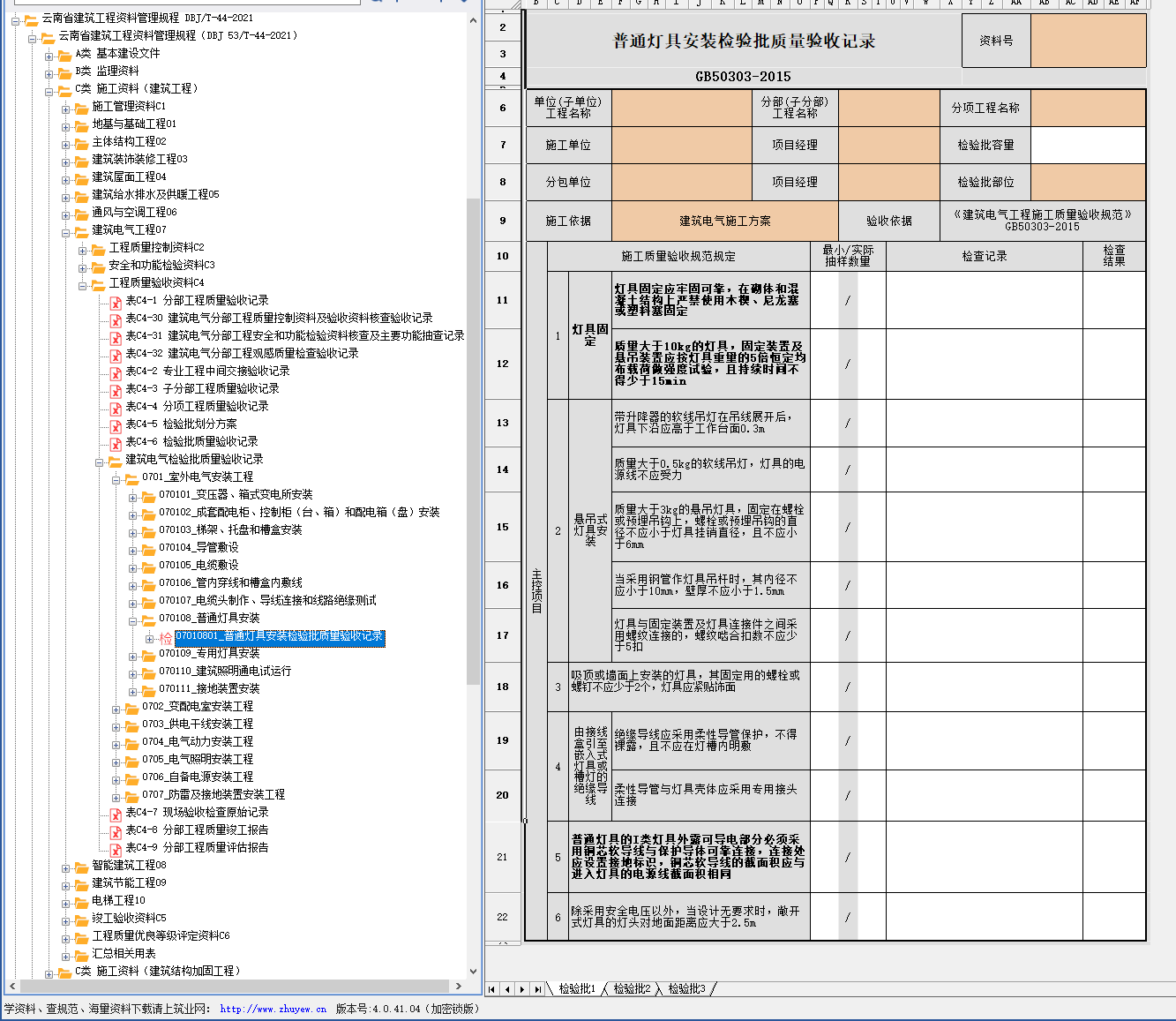The height and width of the screenshot is (1021, 1176).
Task: Switch to the 检验批3 sheet tab
Action: tap(686, 989)
